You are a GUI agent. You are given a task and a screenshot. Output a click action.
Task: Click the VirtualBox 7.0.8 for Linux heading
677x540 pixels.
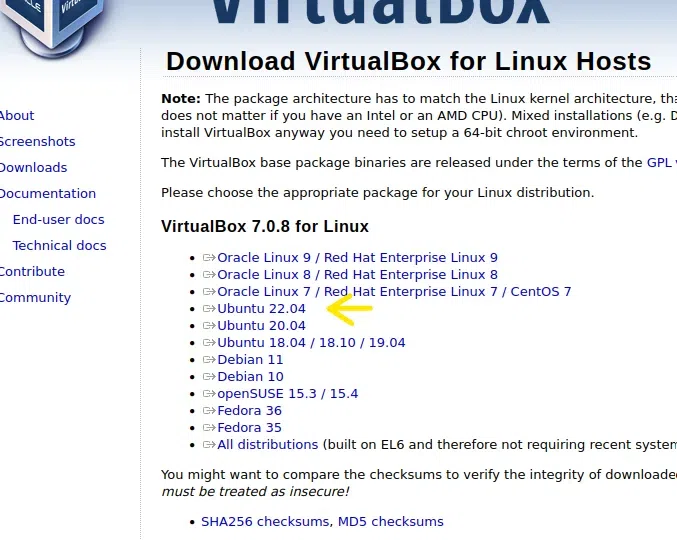pos(265,227)
